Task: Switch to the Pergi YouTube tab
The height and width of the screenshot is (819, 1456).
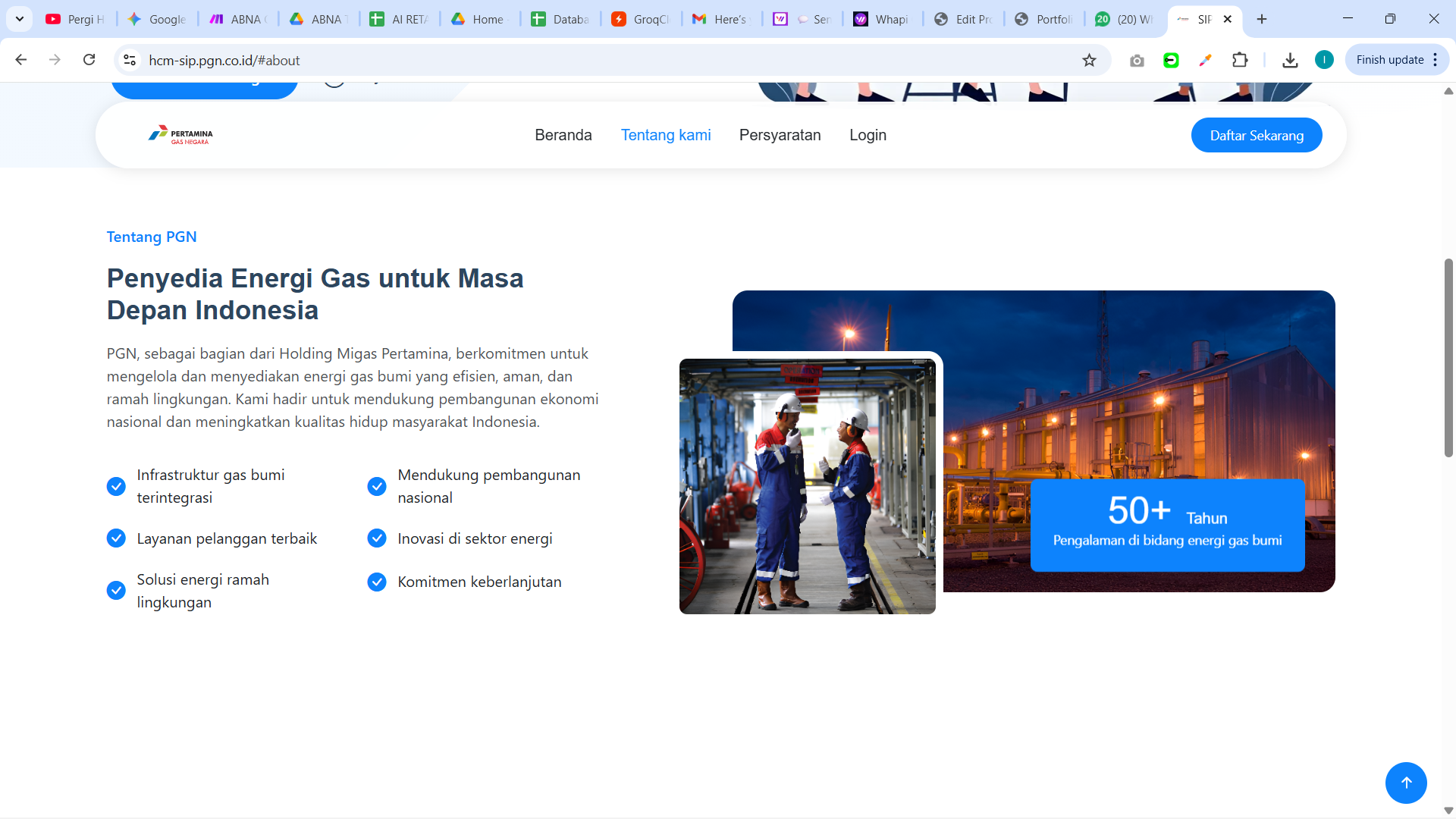Action: tap(75, 19)
